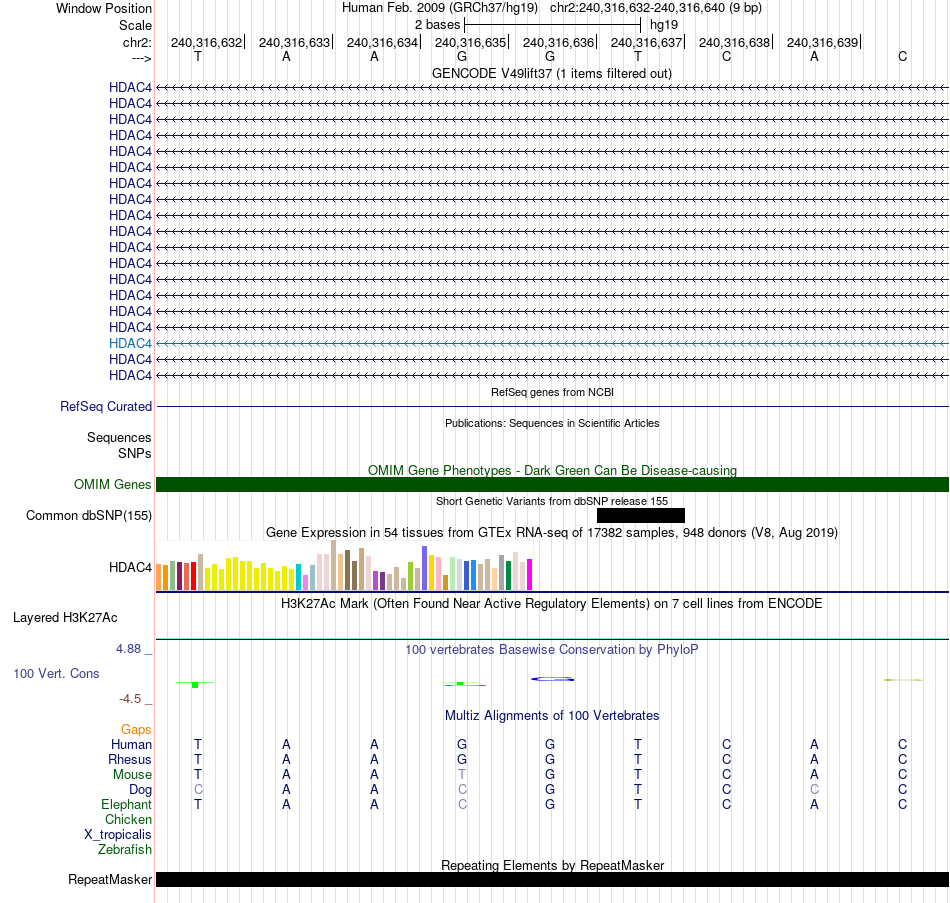Click the Window Position label

[104, 8]
